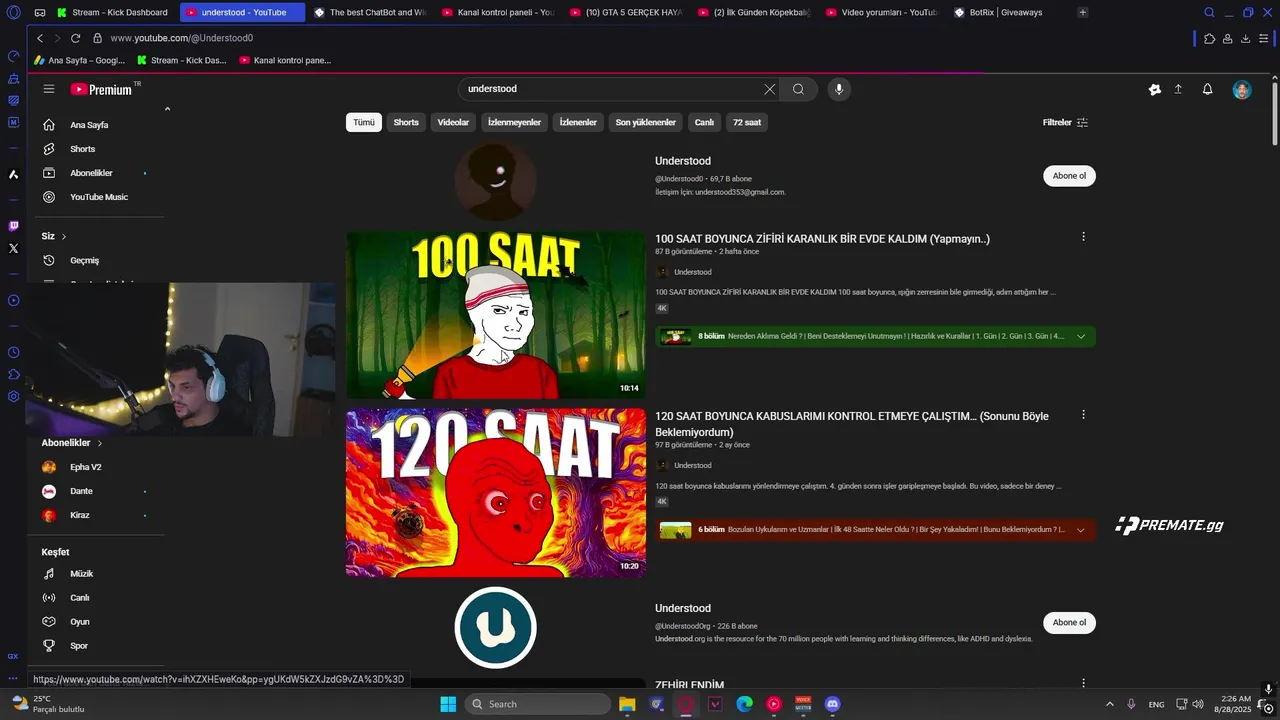This screenshot has width=1280, height=720.
Task: Open a new browser tab with plus
Action: click(x=1082, y=12)
